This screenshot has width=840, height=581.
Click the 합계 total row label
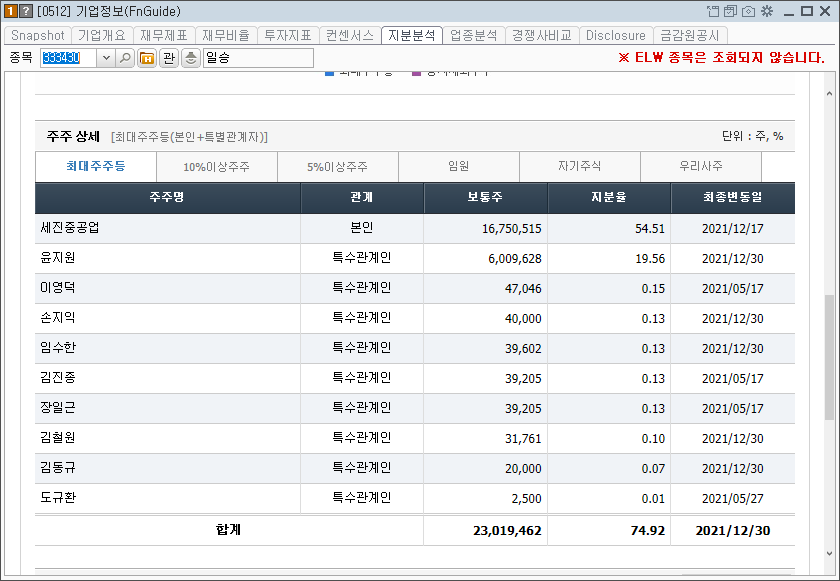coord(229,530)
